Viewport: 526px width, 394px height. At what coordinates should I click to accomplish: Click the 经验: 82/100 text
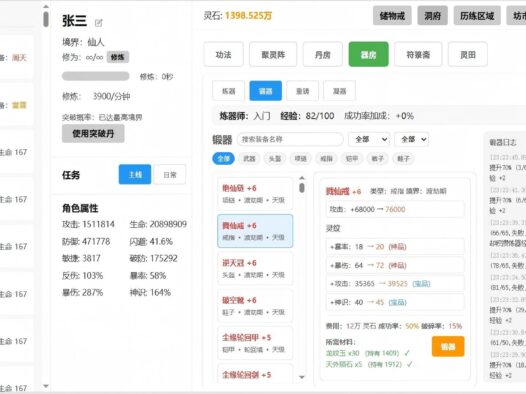(x=307, y=116)
